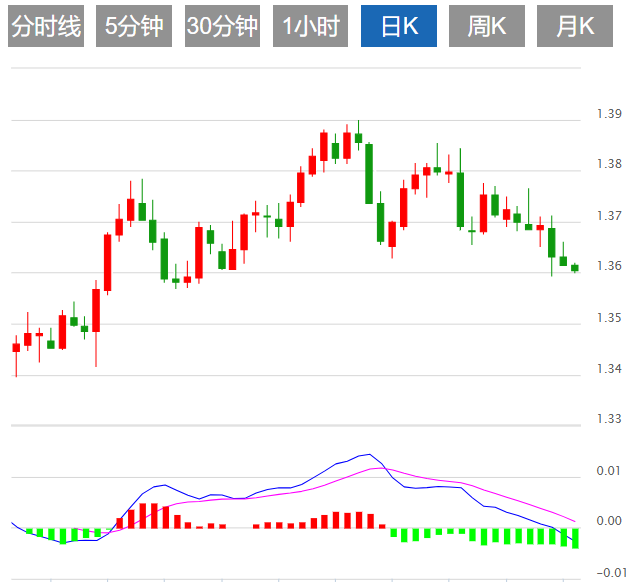Click the 1.39 price axis label

pyautogui.click(x=609, y=114)
